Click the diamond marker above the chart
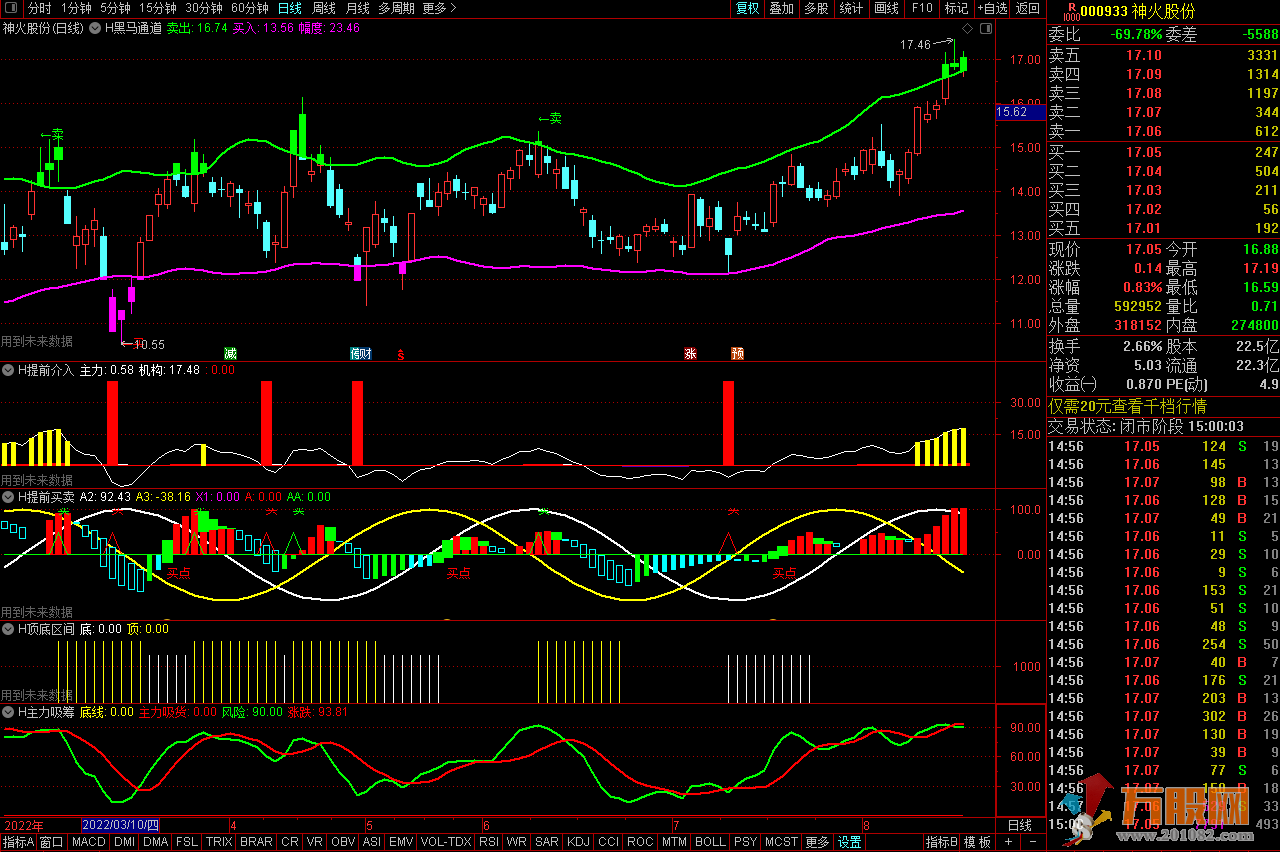The height and width of the screenshot is (852, 1280). [x=965, y=28]
